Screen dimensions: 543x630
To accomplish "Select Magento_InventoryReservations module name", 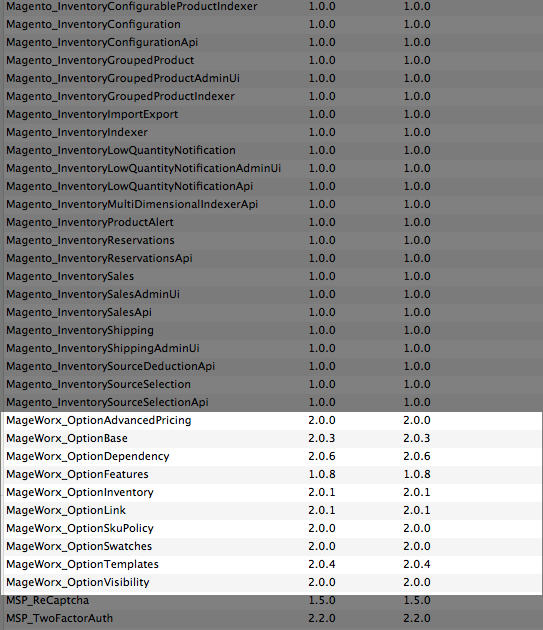I will pos(90,241).
